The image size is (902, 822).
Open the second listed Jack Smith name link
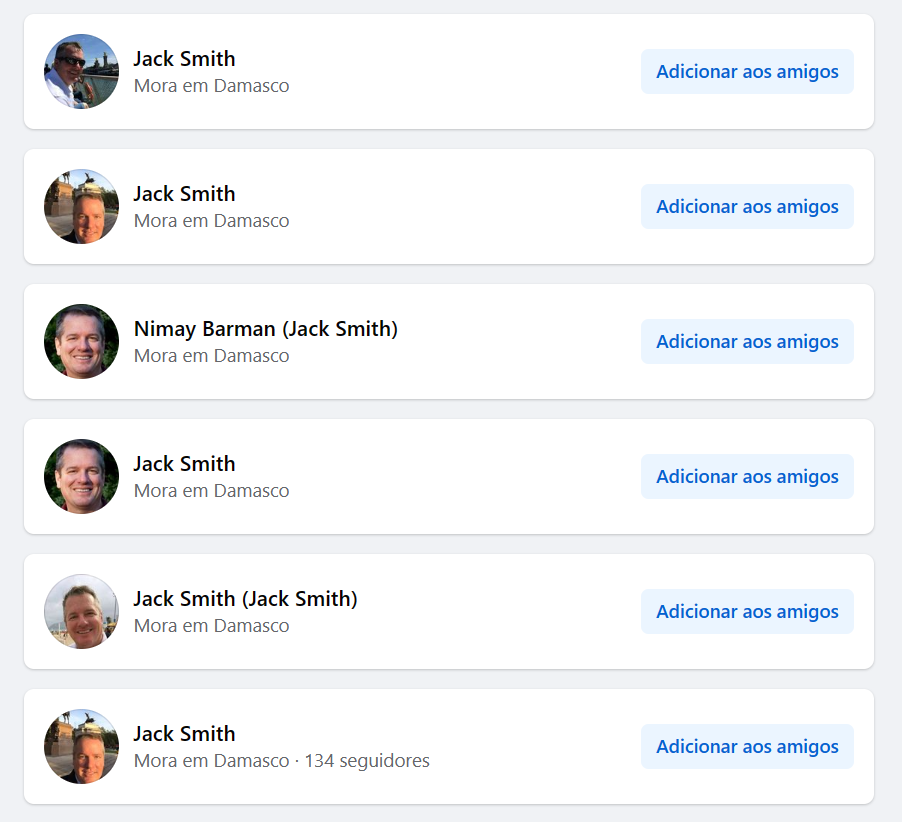click(x=184, y=194)
